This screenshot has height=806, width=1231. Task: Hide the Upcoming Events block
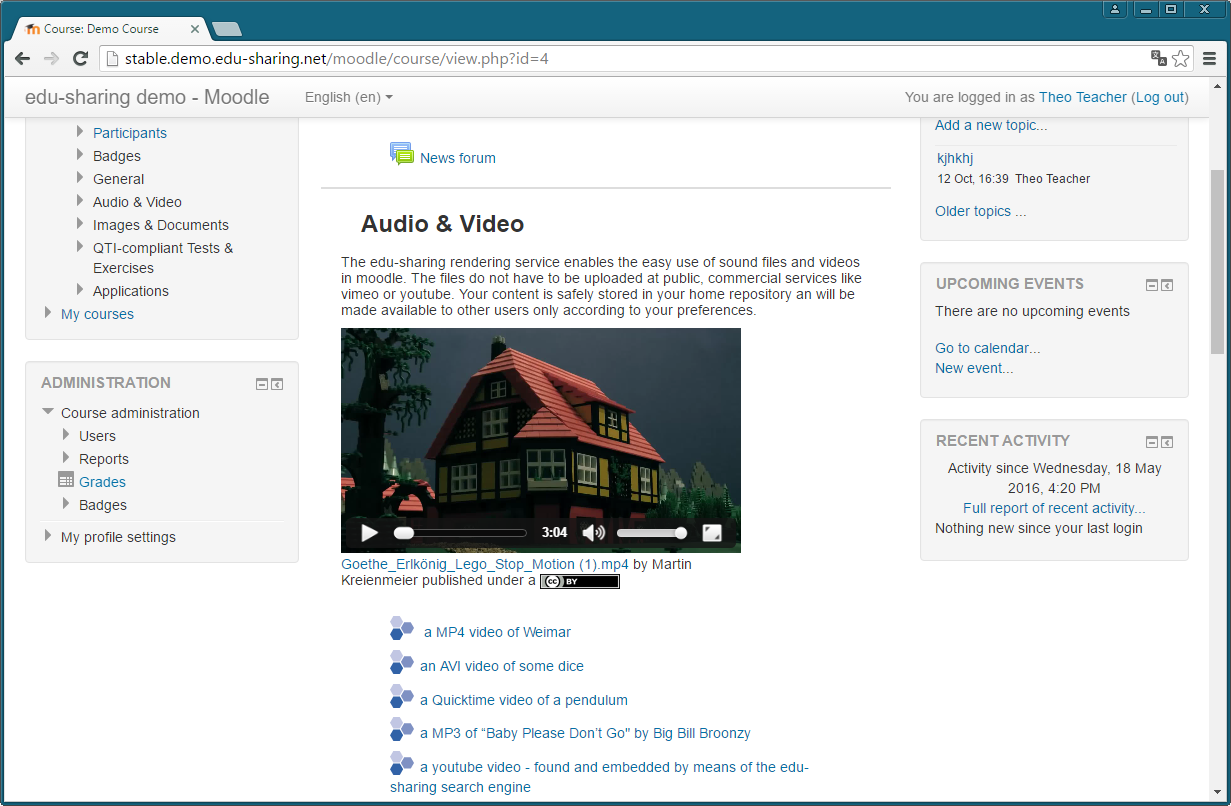coord(1151,285)
